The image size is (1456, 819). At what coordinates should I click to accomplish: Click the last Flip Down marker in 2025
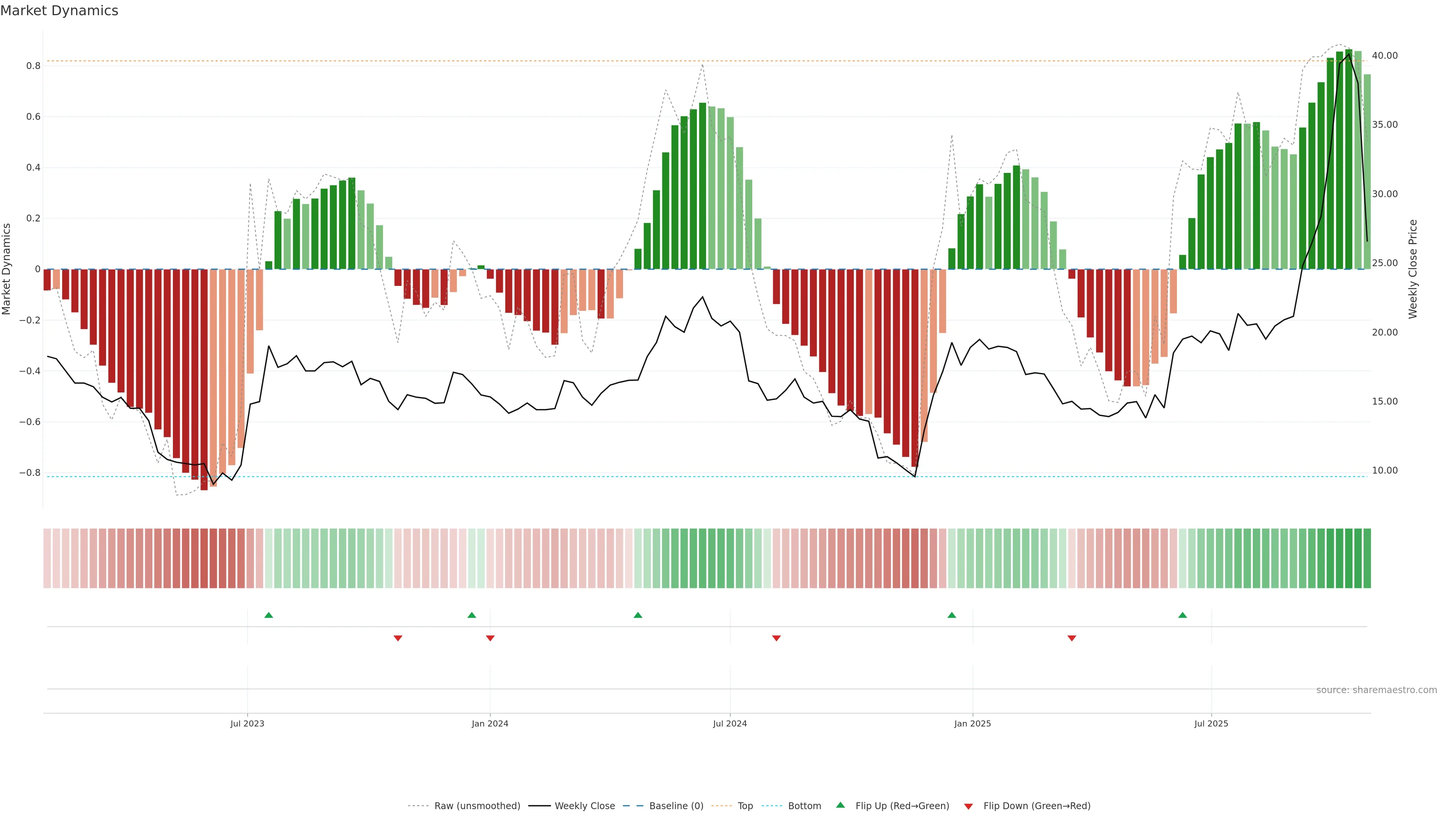(1072, 638)
